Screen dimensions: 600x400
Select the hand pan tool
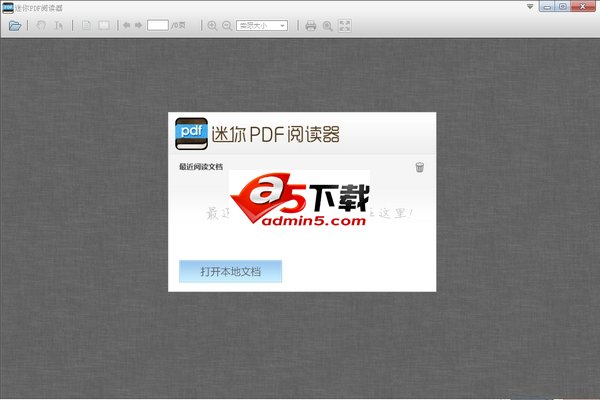tap(41, 26)
